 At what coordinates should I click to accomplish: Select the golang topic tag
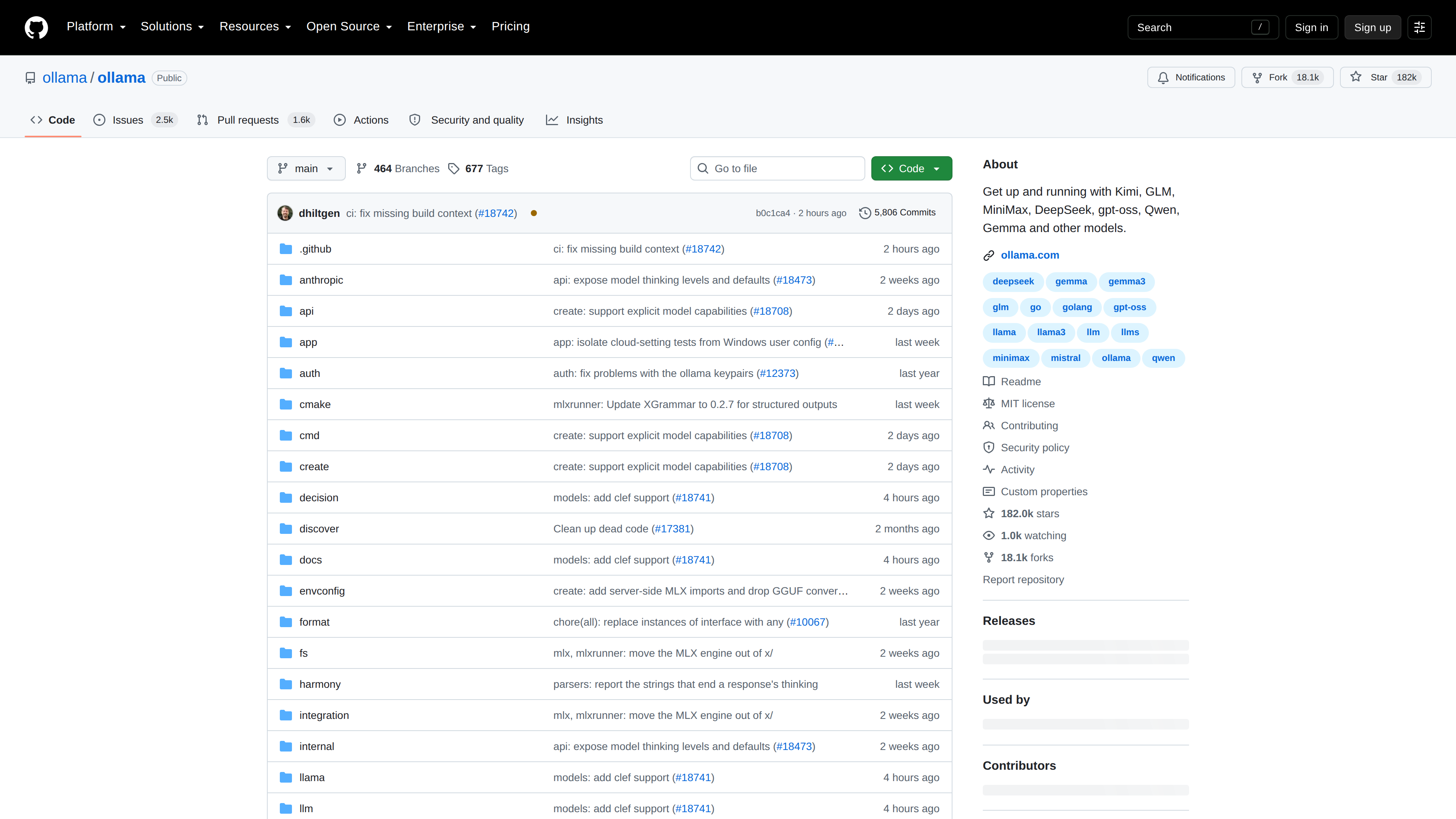click(1077, 307)
